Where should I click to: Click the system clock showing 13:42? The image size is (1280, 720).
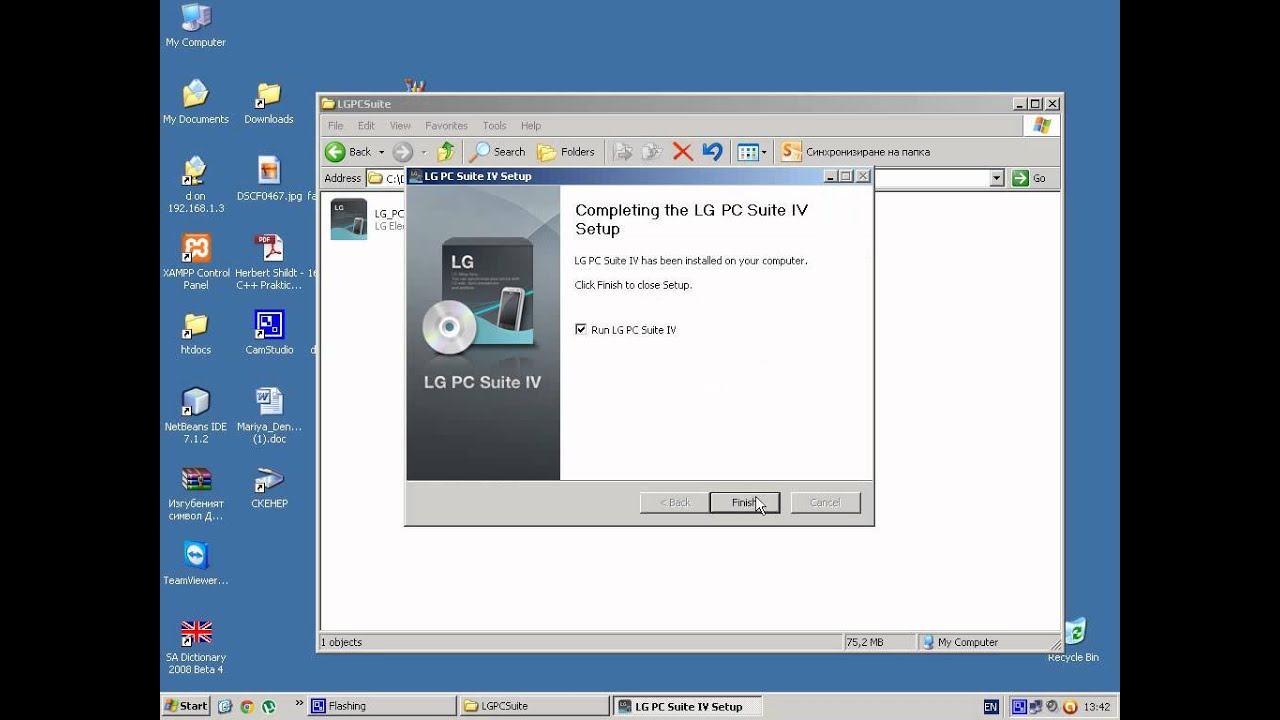pos(1097,706)
